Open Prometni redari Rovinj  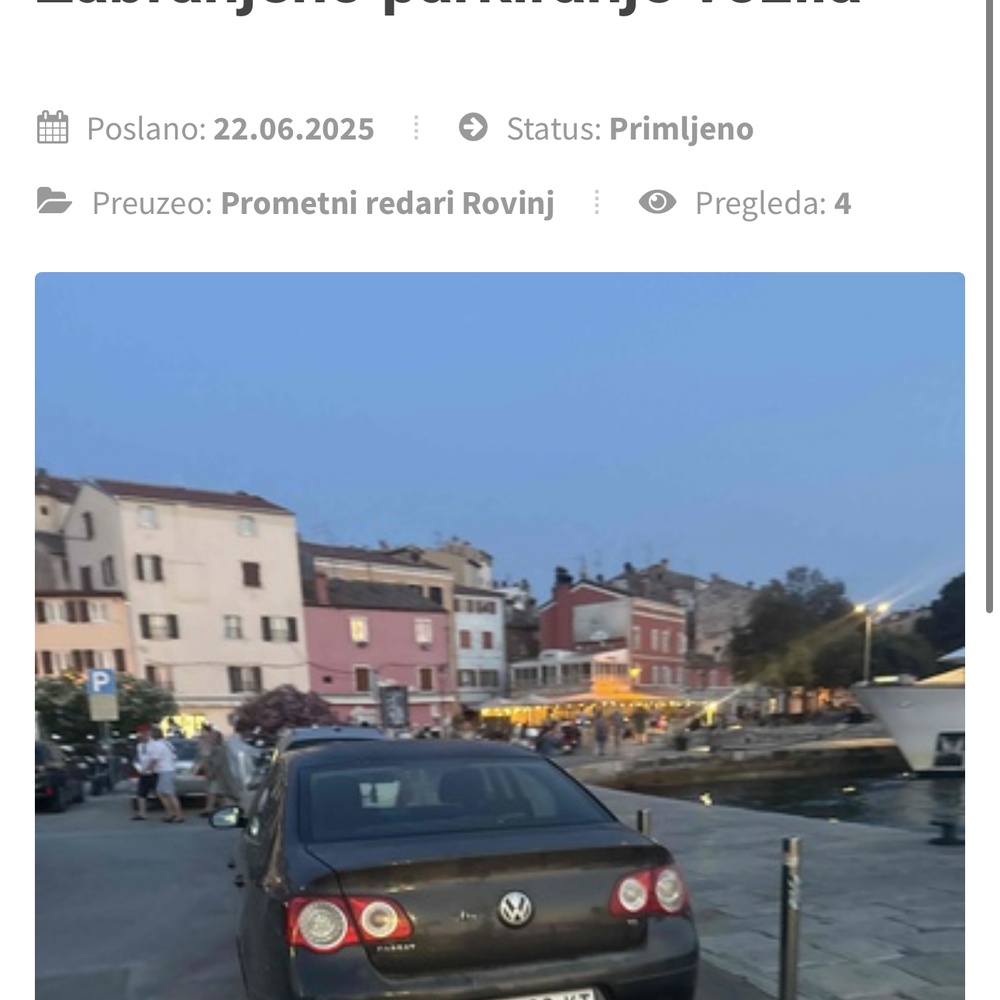pos(387,203)
